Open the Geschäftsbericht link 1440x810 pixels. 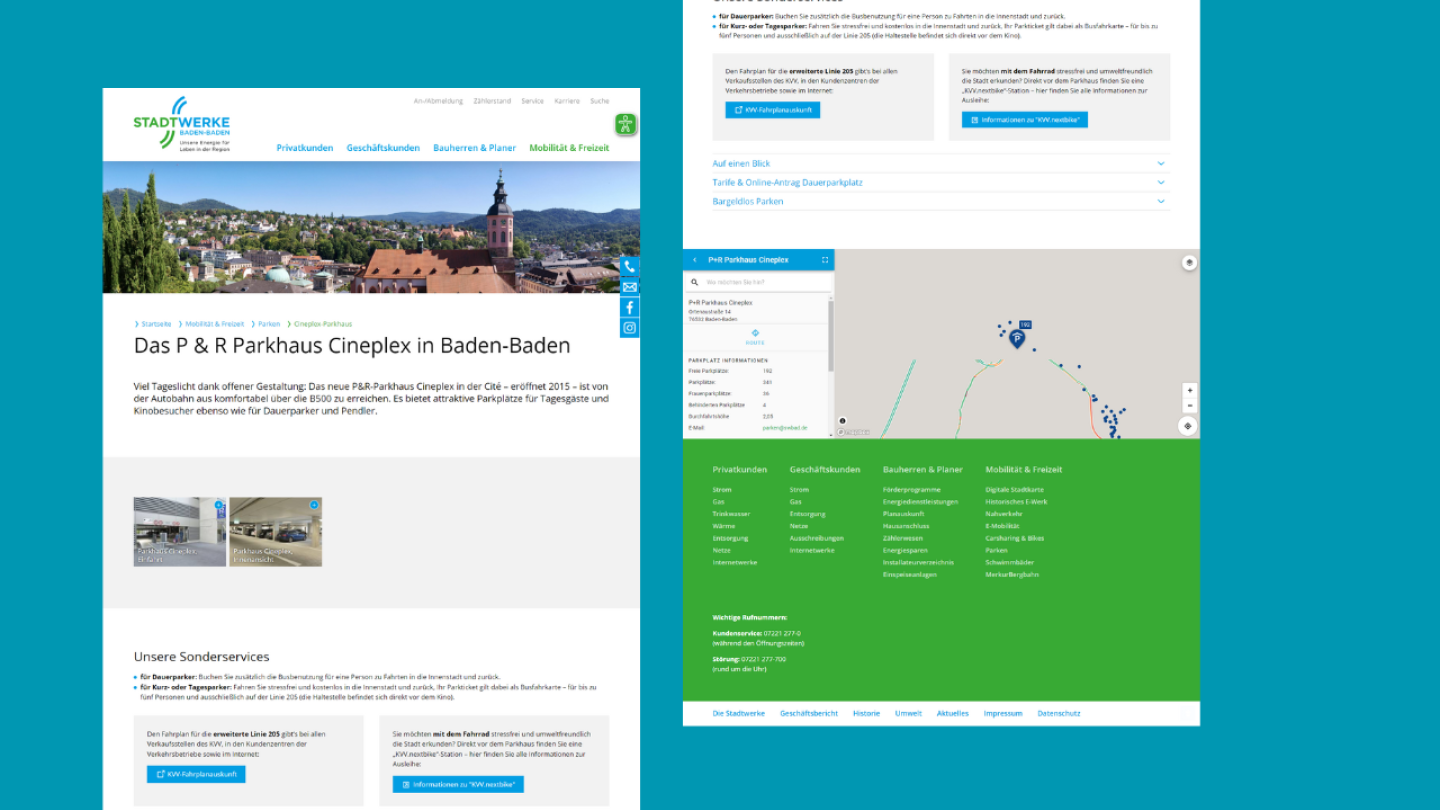point(809,714)
